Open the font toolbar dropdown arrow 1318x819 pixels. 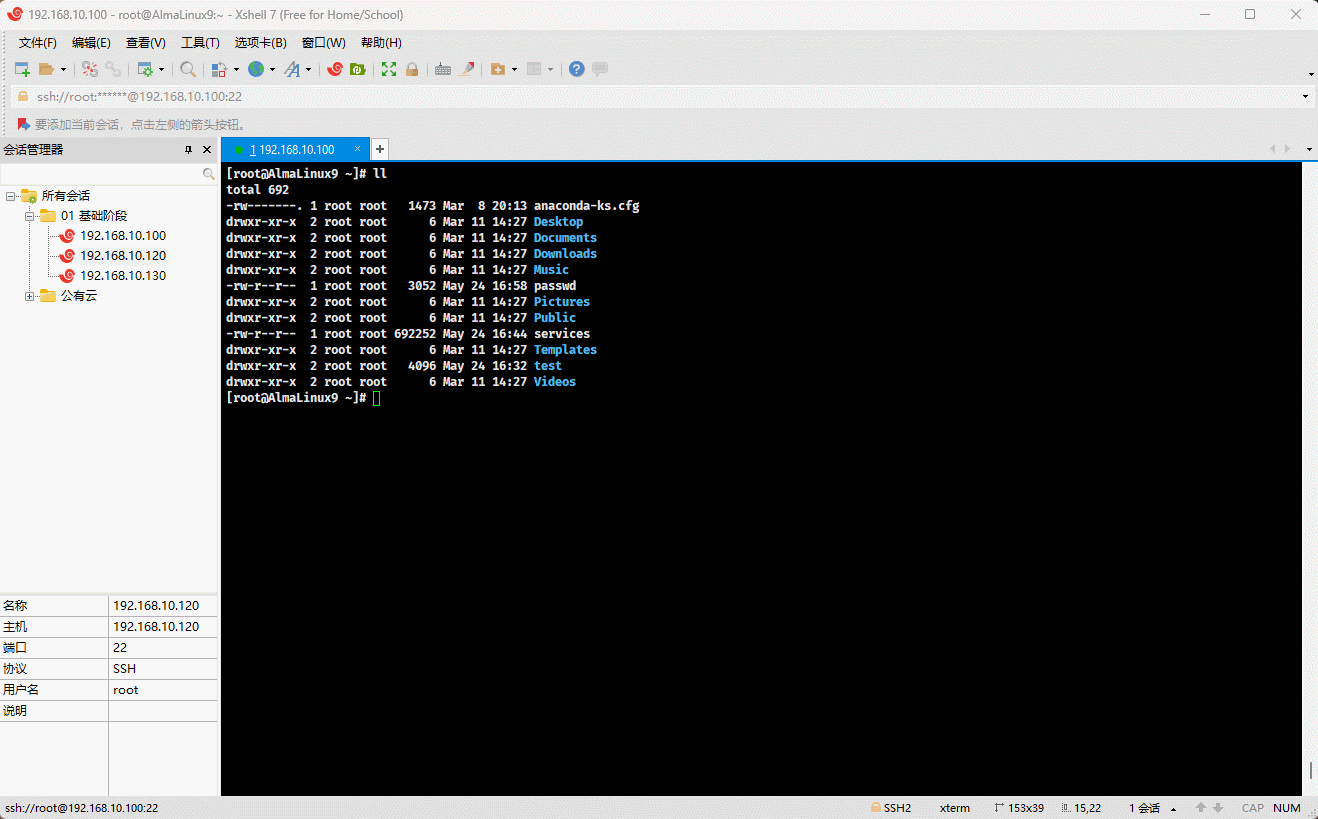click(x=308, y=70)
